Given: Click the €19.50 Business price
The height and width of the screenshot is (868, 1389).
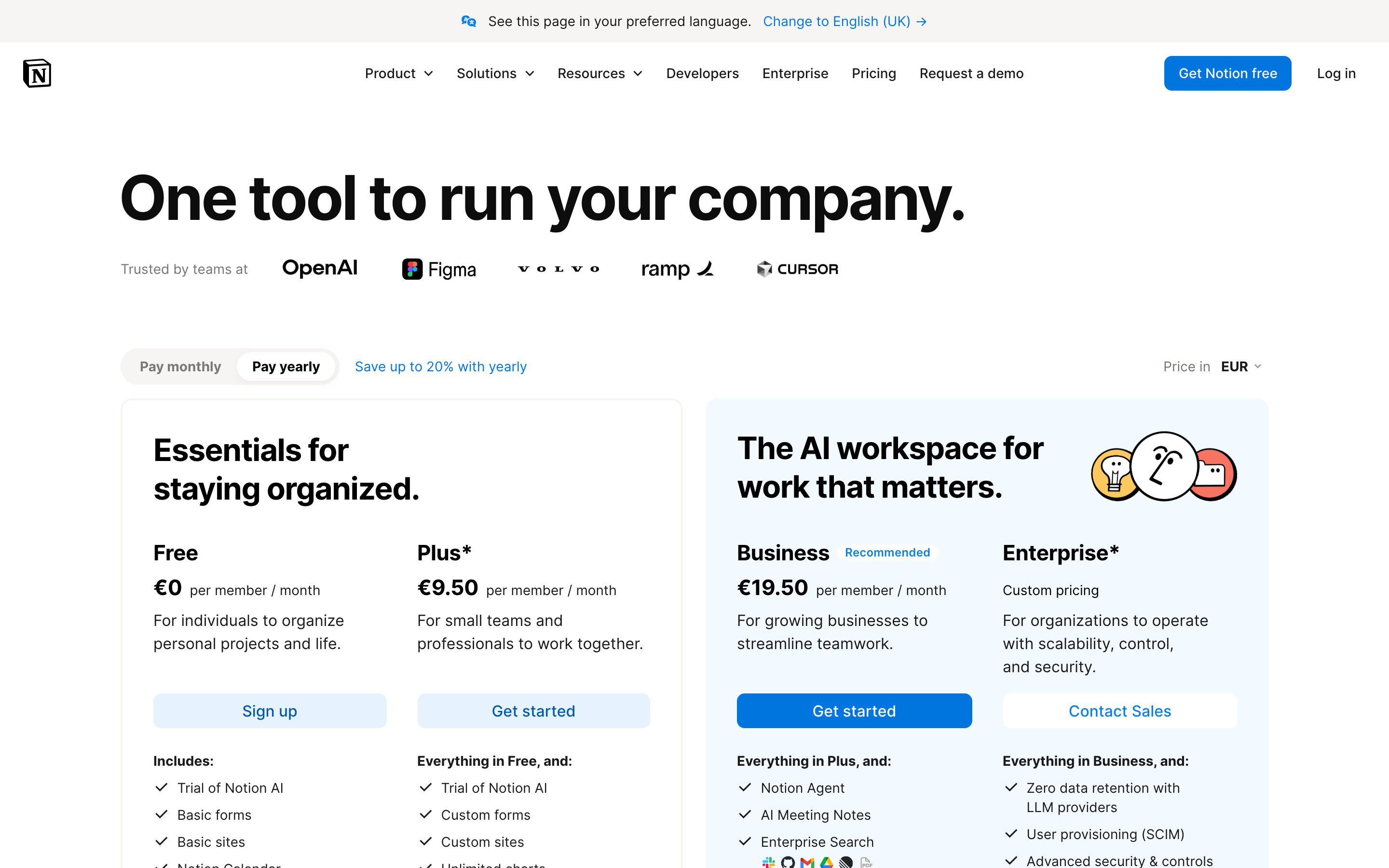Looking at the screenshot, I should [x=772, y=588].
